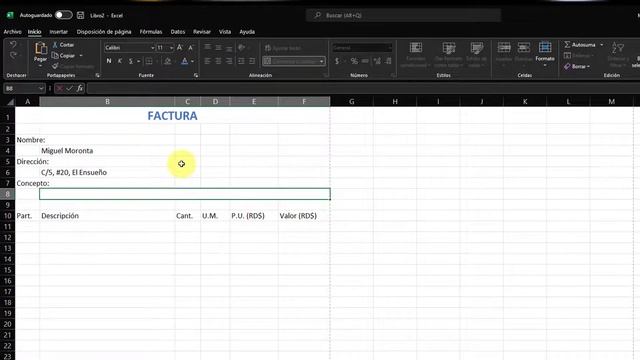Click the increase decimal icon
This screenshot has width=640, height=360.
point(377,61)
